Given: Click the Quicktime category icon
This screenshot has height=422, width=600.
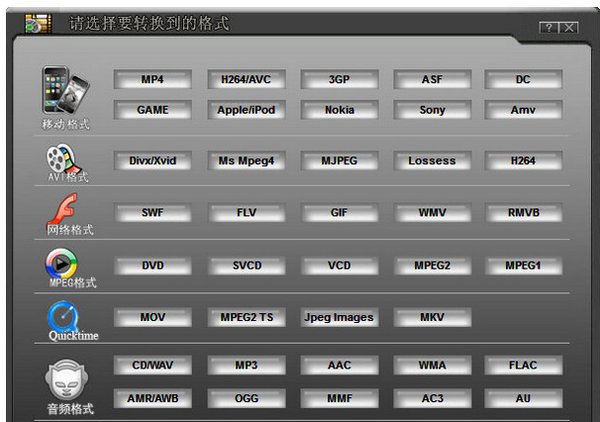Looking at the screenshot, I should (x=66, y=317).
